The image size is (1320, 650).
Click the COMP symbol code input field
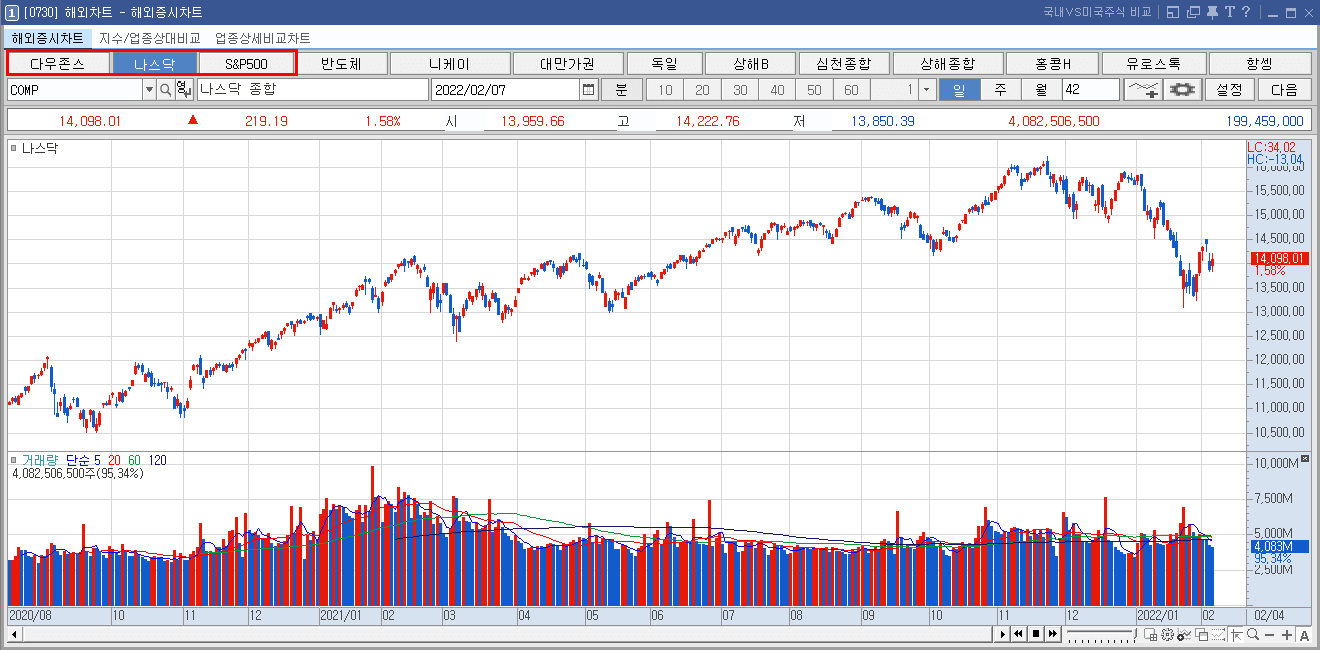[x=76, y=90]
